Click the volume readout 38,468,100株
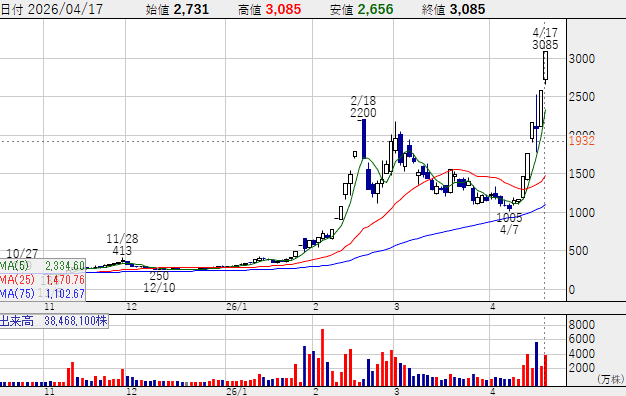Screen dimensions: 626x396 click(x=76, y=321)
